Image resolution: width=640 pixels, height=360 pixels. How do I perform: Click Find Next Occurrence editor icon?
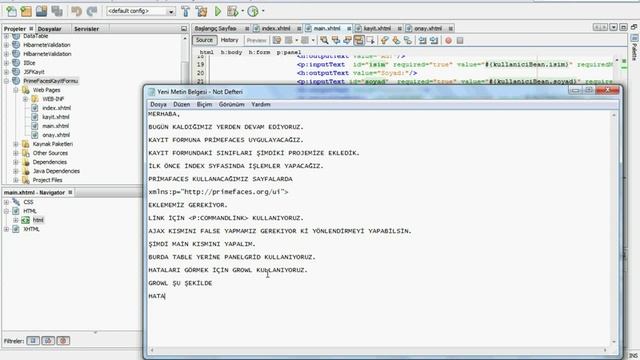click(x=347, y=40)
